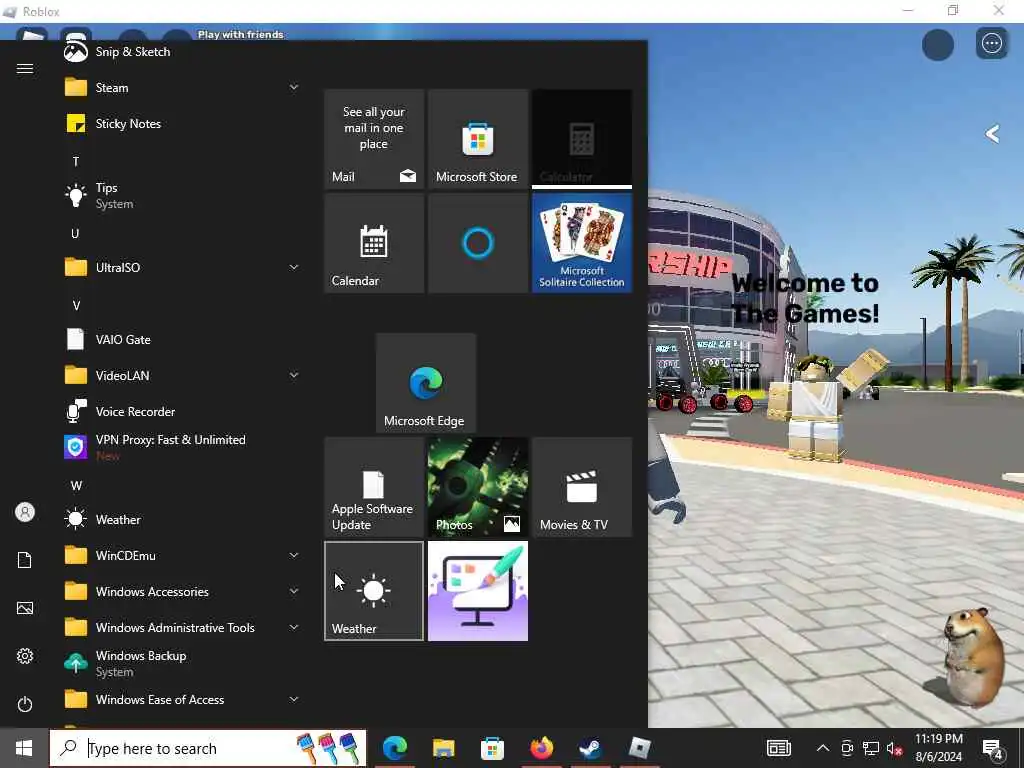
Task: Open the muted volume tray icon
Action: click(895, 748)
